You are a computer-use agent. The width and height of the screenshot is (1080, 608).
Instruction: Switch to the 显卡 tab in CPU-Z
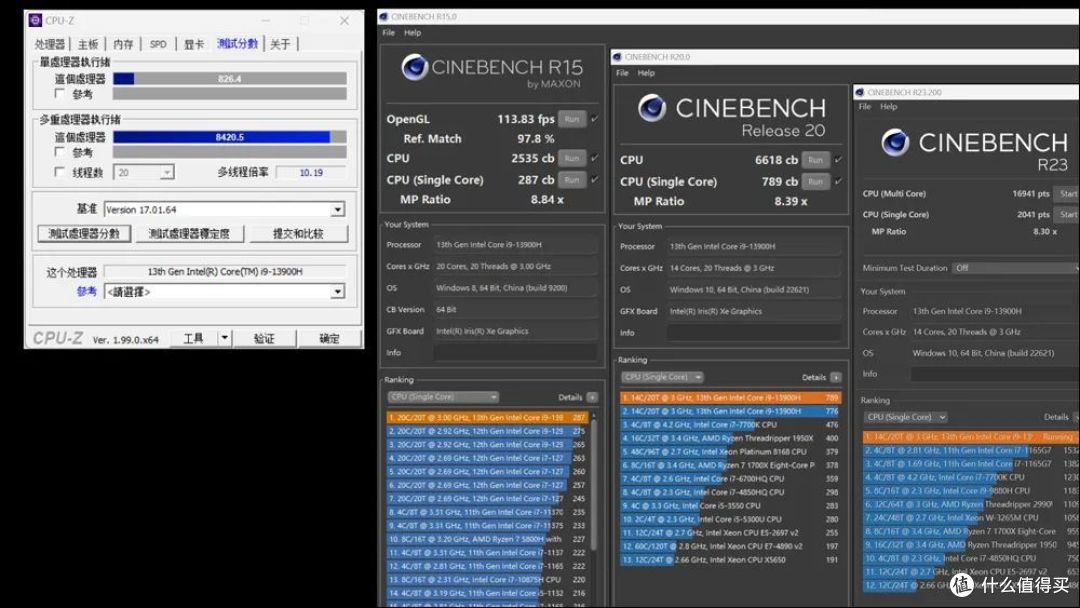point(194,44)
